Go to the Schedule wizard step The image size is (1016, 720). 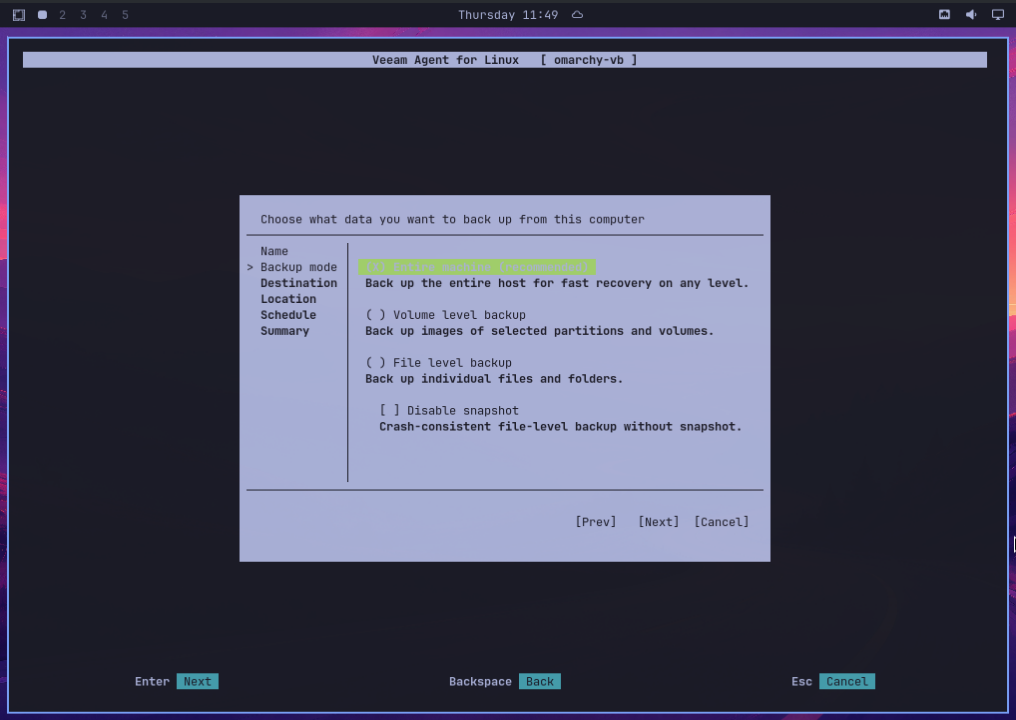pos(288,315)
